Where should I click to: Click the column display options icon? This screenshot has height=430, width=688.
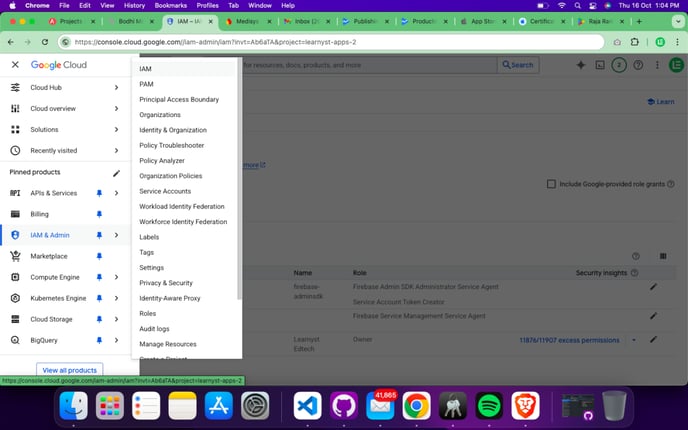[x=662, y=256]
